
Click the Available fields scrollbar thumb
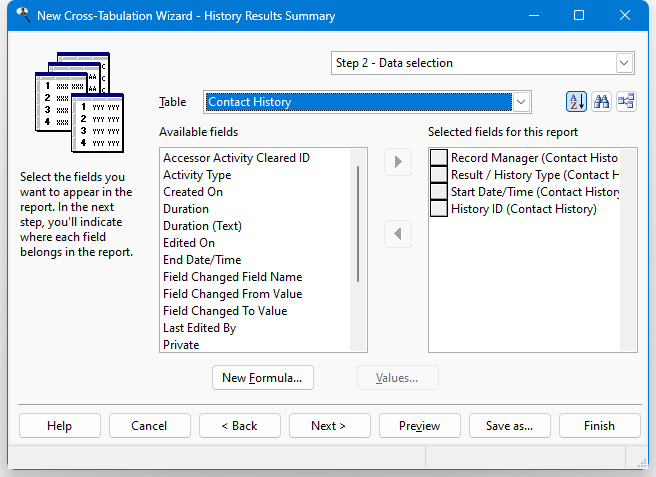click(358, 224)
